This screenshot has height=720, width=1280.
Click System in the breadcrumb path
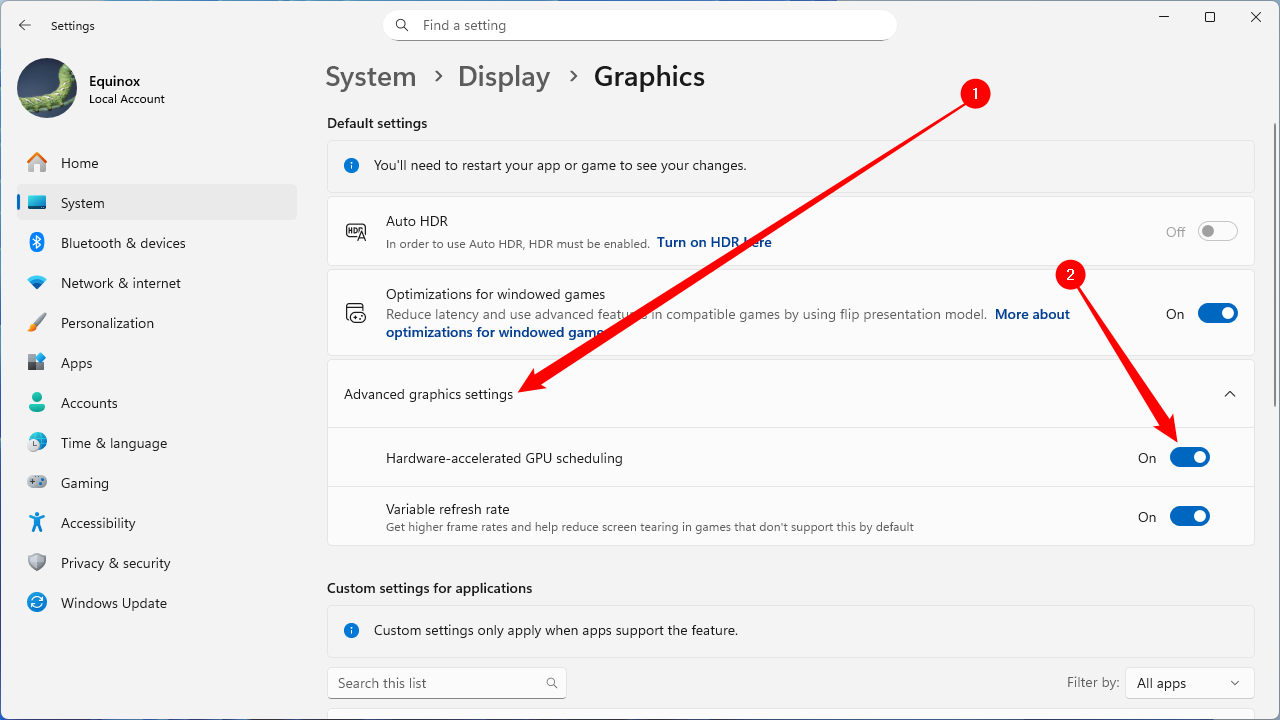[x=371, y=77]
